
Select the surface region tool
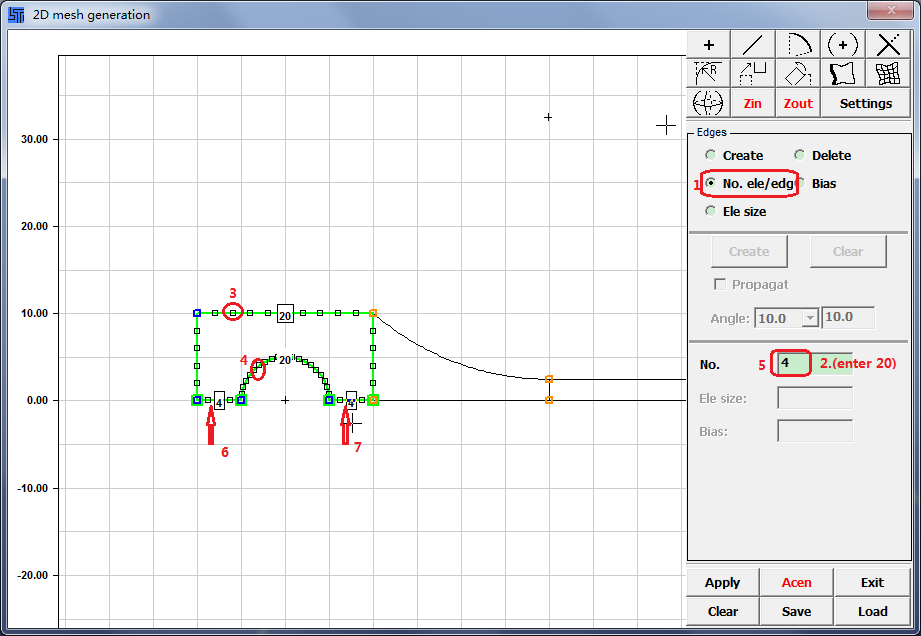843,73
